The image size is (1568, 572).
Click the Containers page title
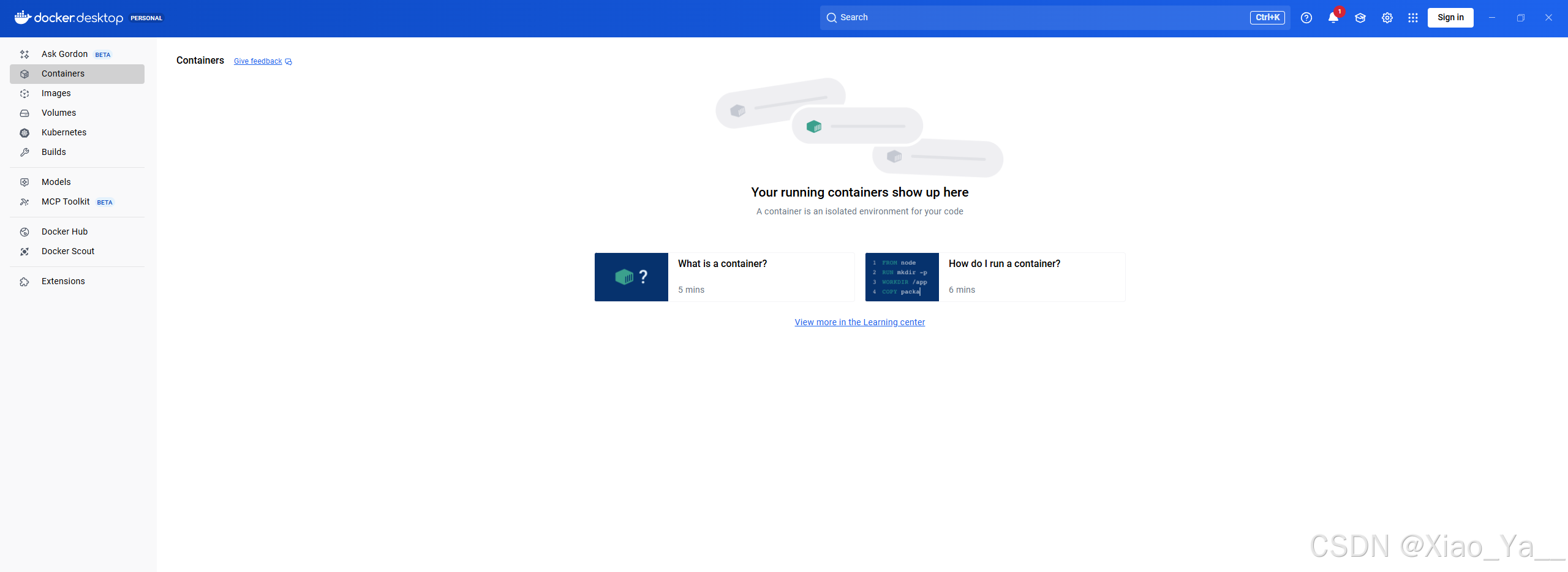[200, 61]
